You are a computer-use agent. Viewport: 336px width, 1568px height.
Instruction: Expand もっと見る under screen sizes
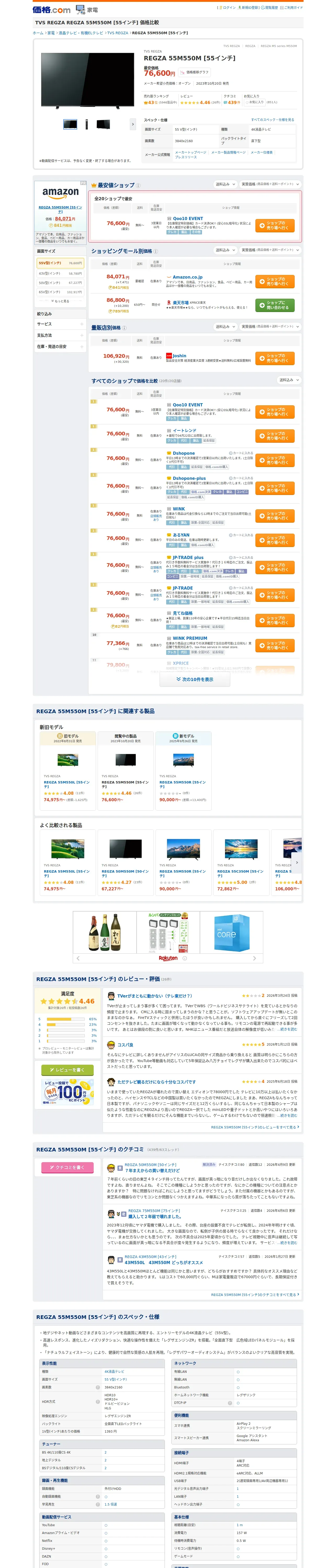click(60, 301)
